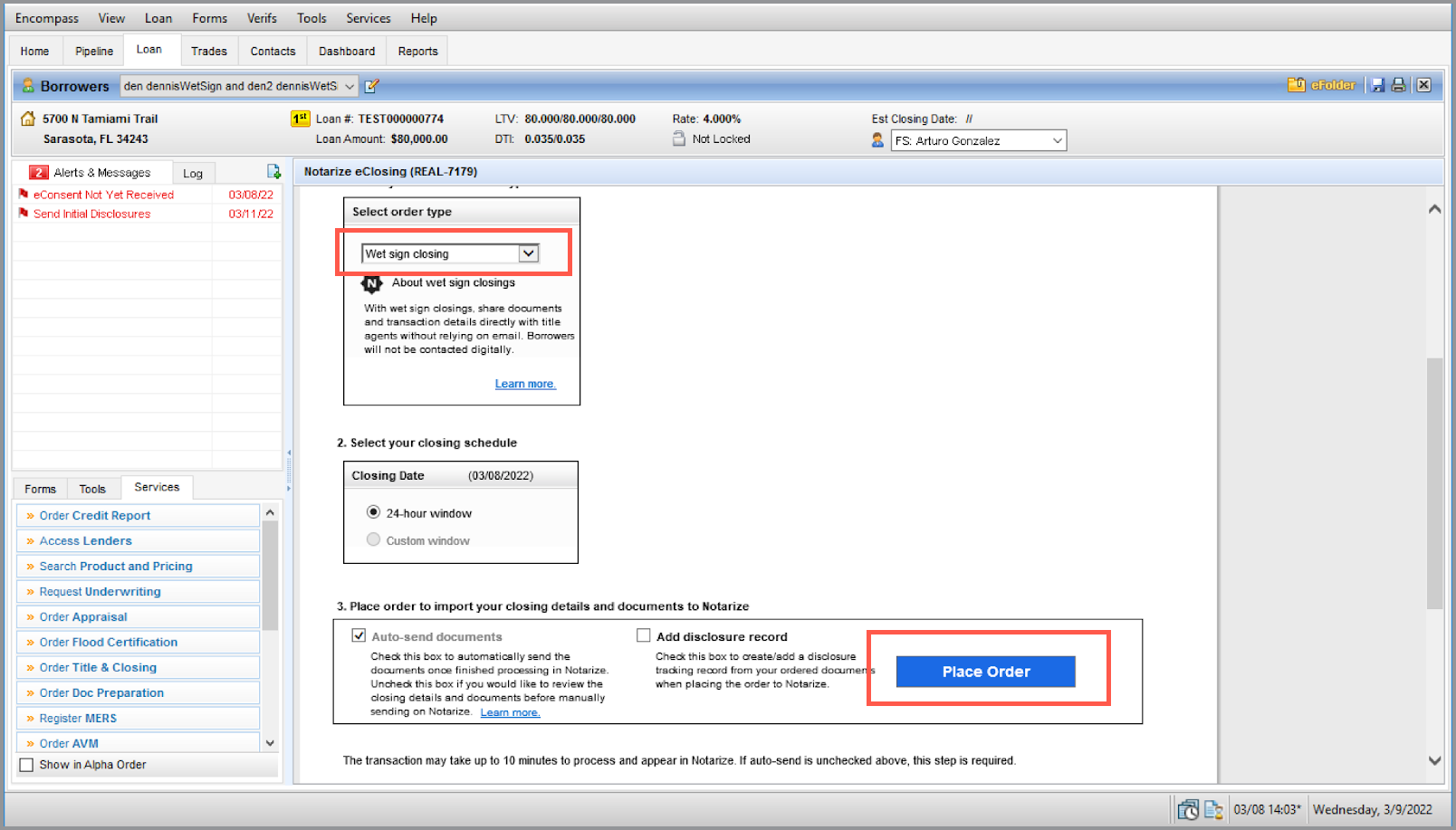
Task: Click the Place Order button
Action: pos(986,672)
